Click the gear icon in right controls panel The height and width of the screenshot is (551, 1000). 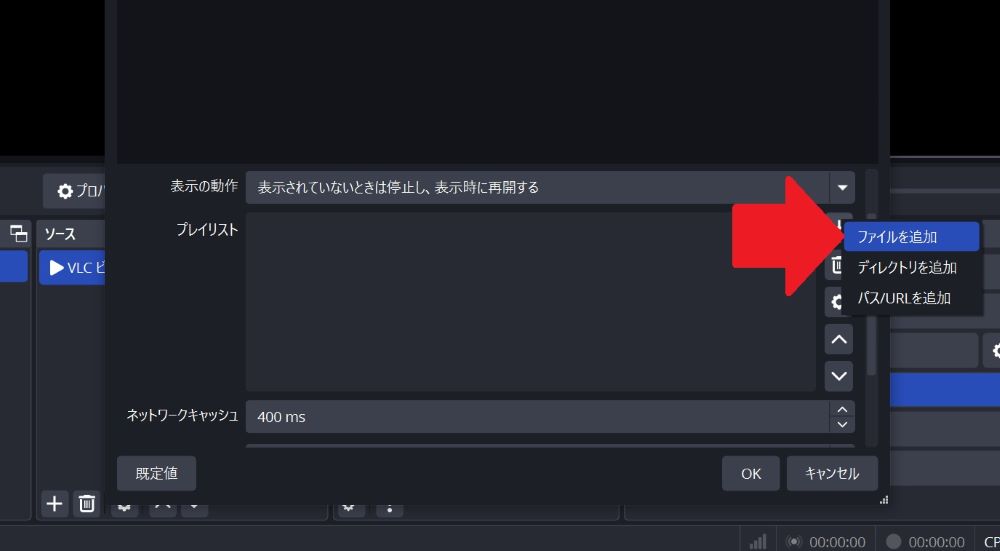click(x=995, y=351)
